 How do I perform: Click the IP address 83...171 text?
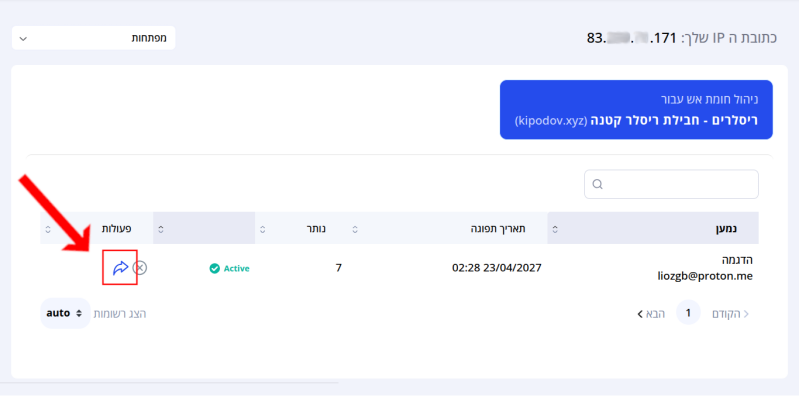click(x=631, y=38)
